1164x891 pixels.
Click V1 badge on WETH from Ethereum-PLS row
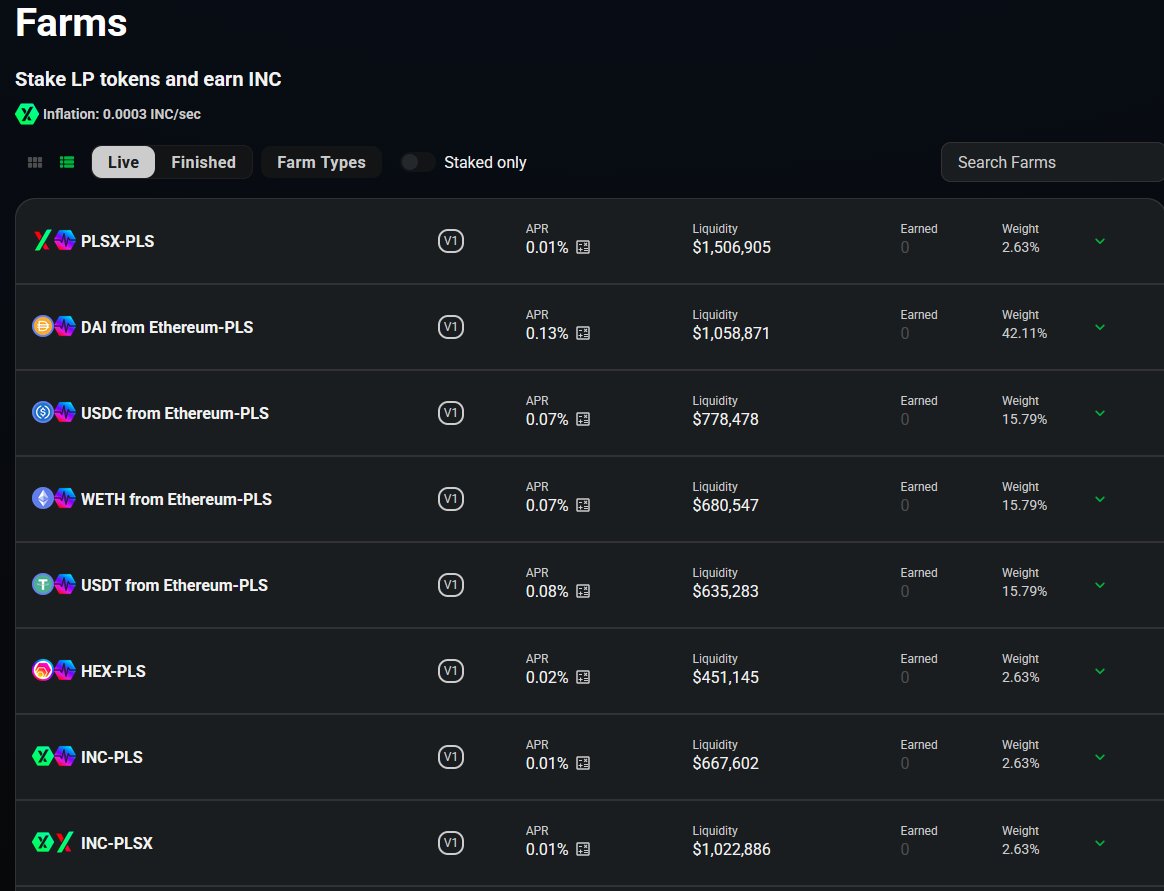451,499
